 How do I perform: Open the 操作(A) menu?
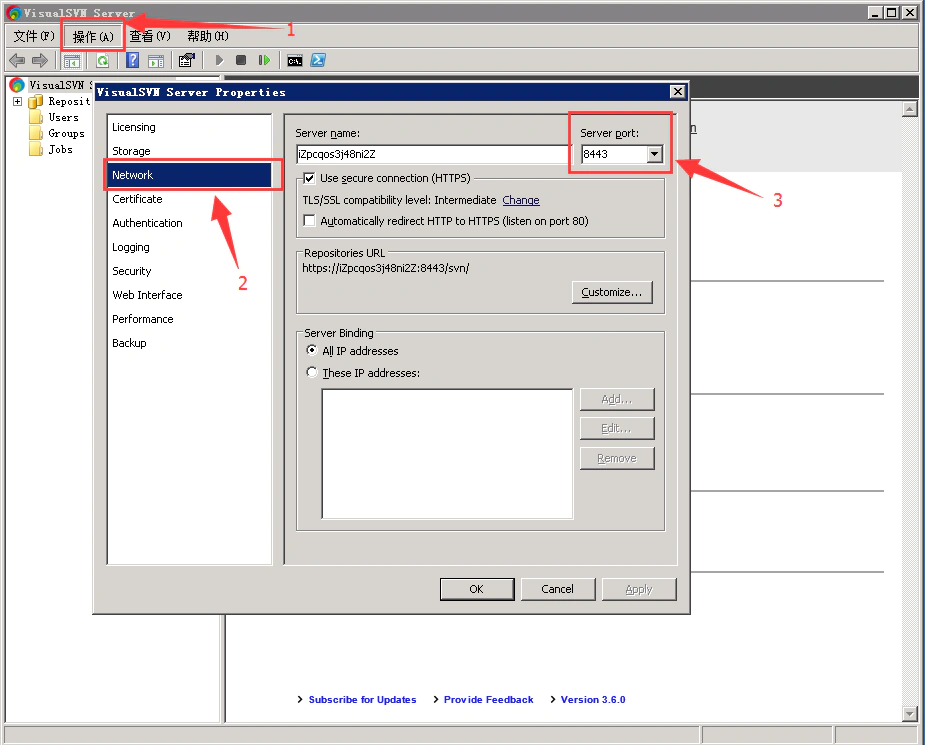93,37
